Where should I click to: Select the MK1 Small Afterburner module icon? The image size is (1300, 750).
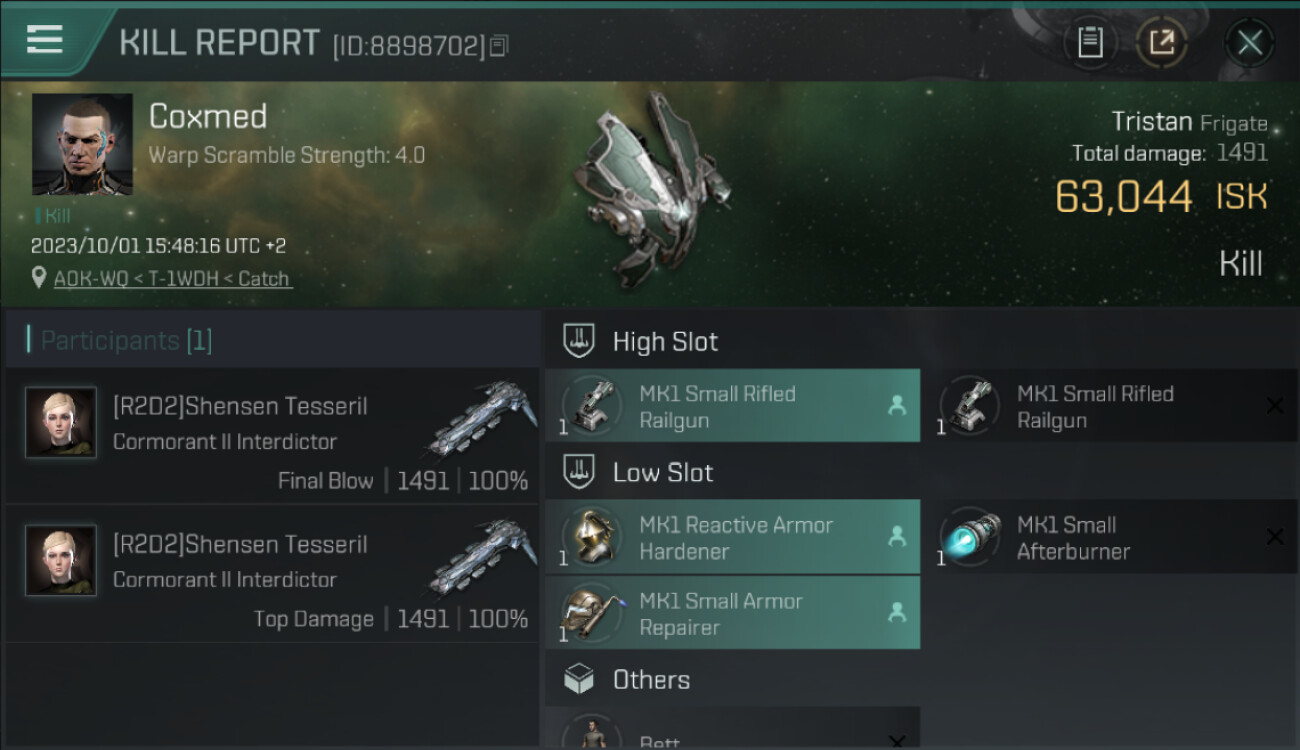[970, 538]
